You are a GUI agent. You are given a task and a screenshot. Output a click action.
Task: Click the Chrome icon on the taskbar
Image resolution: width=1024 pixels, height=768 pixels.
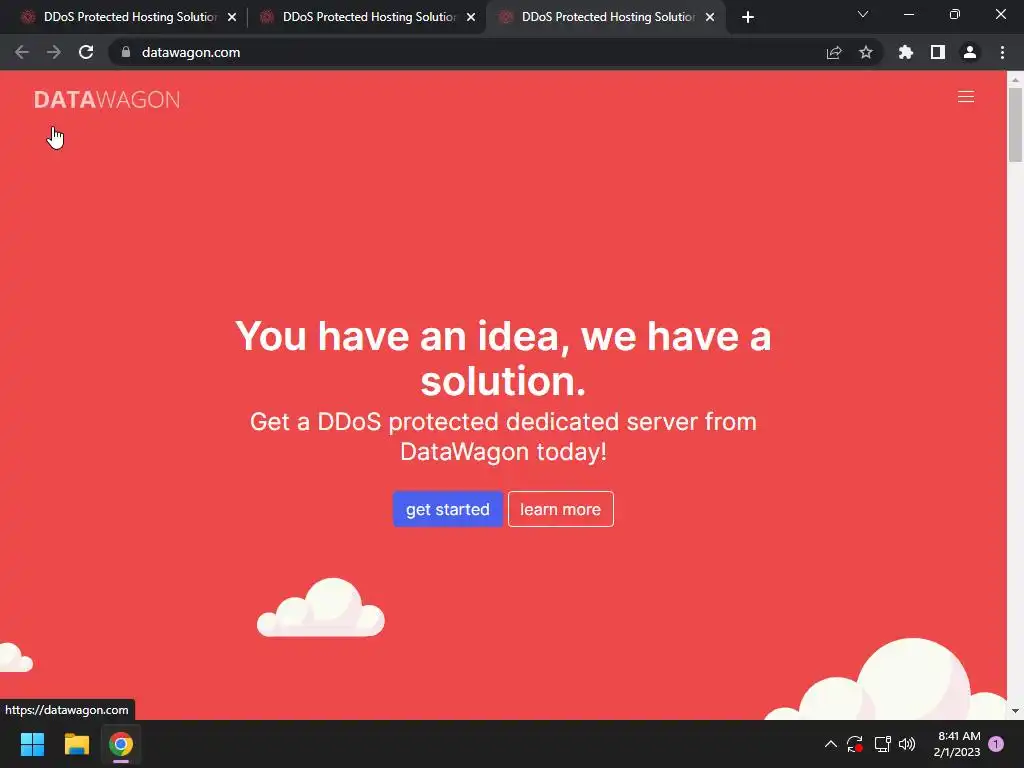click(x=121, y=744)
